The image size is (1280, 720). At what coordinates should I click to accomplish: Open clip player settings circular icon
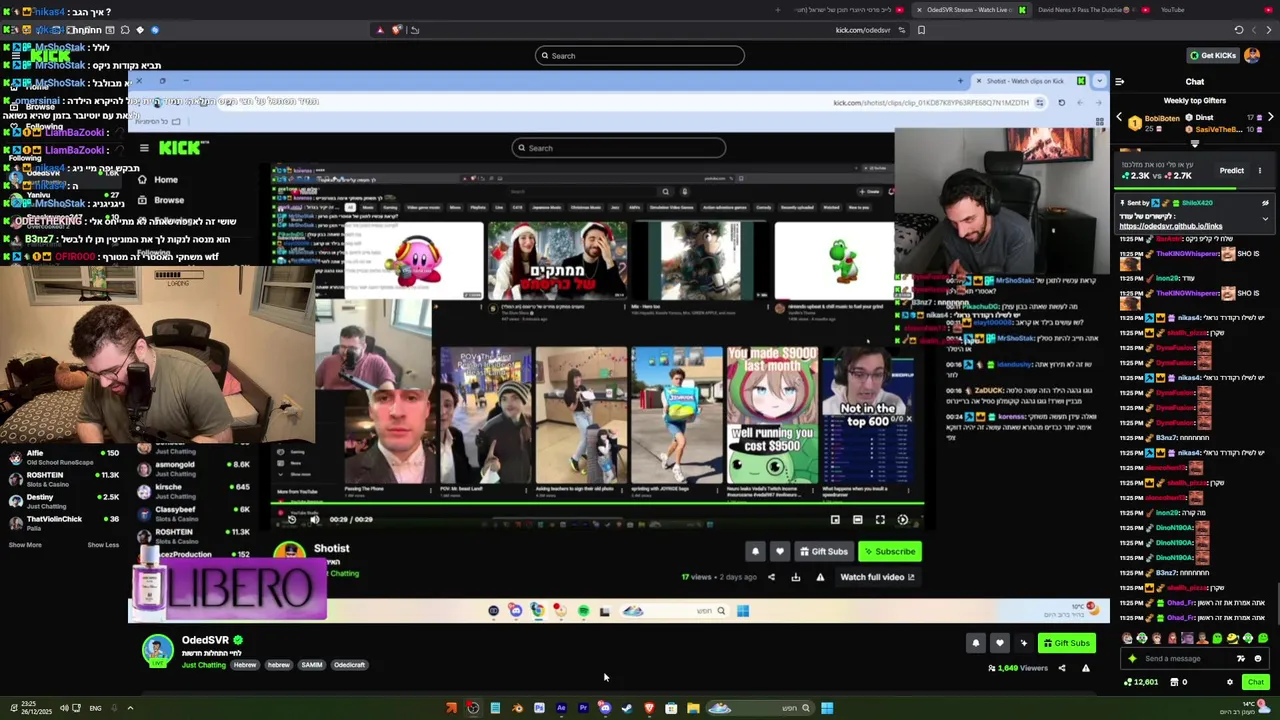903,520
